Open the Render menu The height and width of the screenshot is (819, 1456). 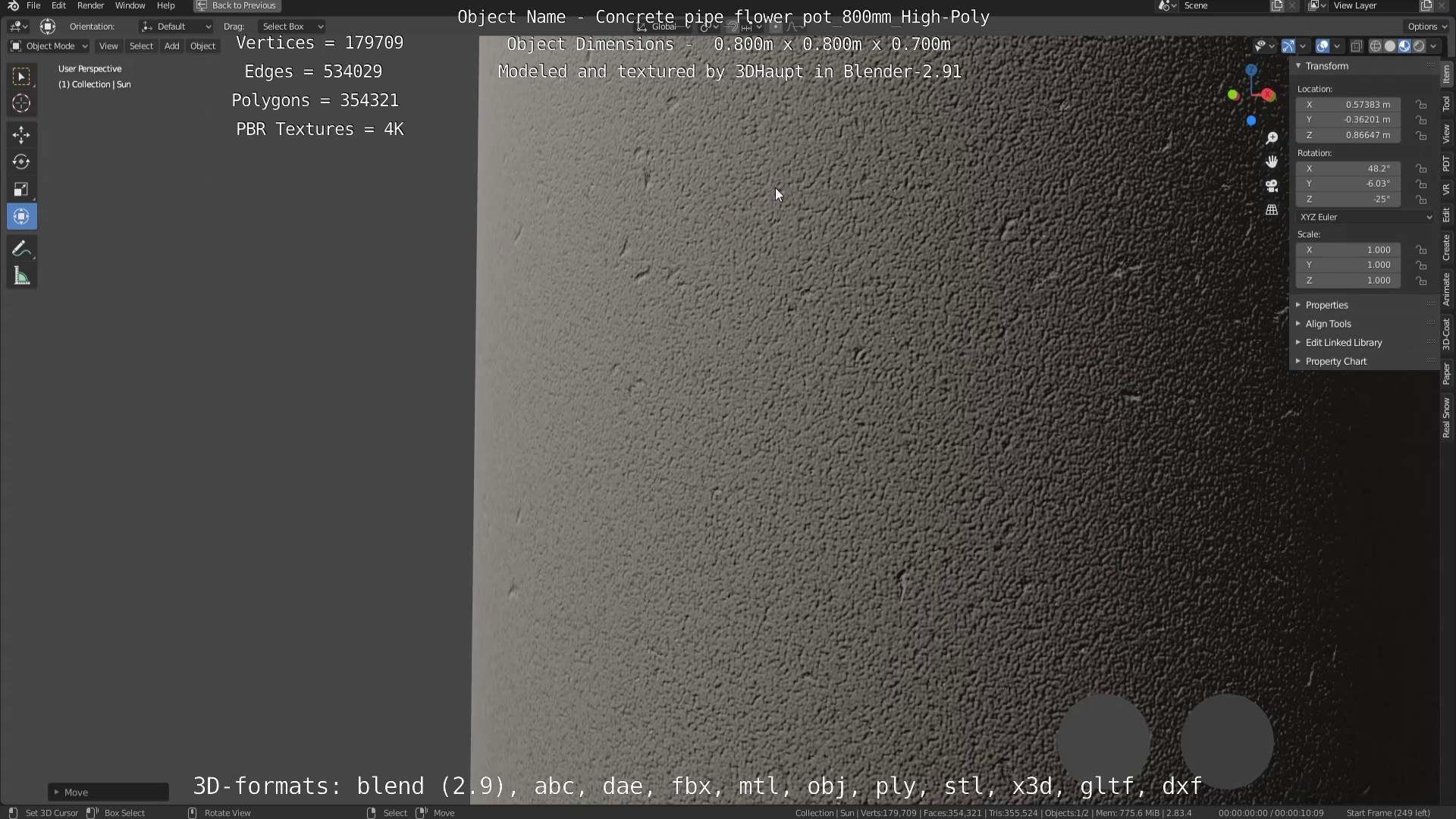click(x=90, y=5)
